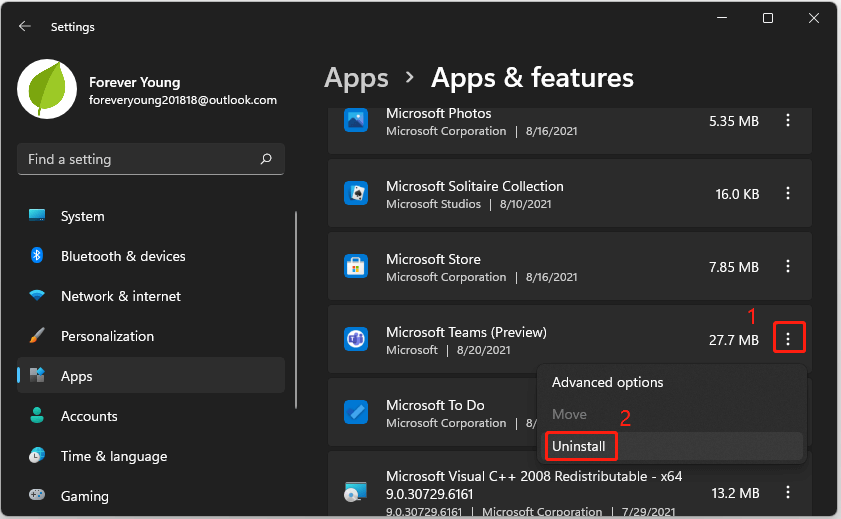
Task: Click the 27.7 MB size value
Action: click(x=734, y=340)
